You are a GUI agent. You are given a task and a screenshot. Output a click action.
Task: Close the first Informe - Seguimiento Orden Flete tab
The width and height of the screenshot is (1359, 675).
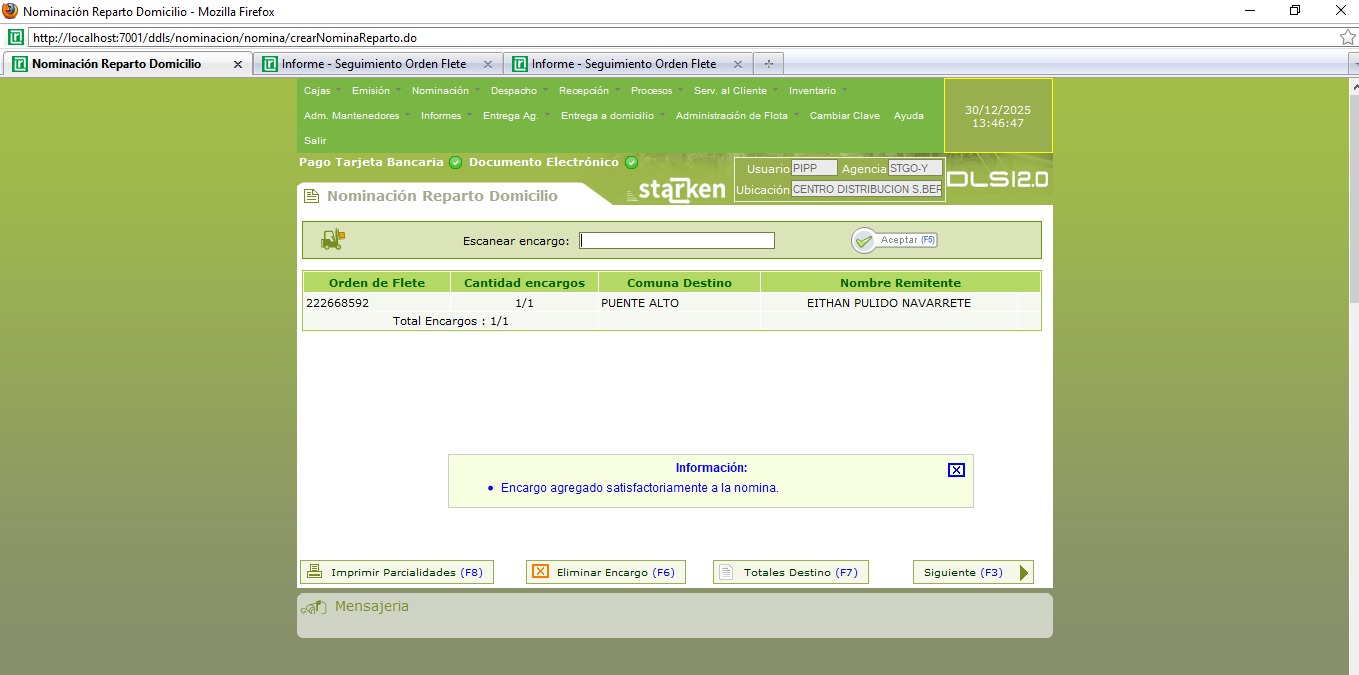click(x=488, y=64)
